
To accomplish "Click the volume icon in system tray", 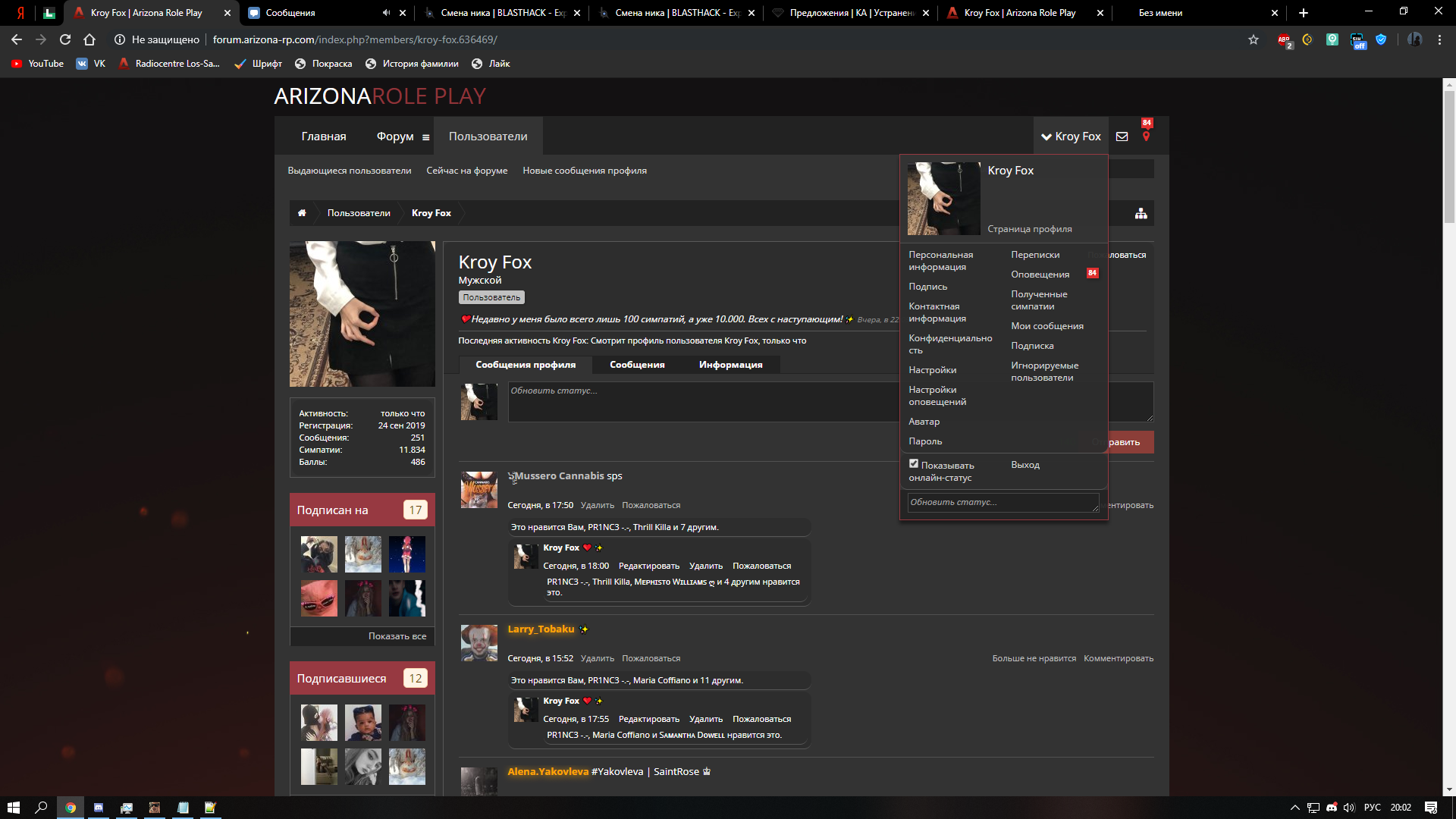I will click(1349, 808).
